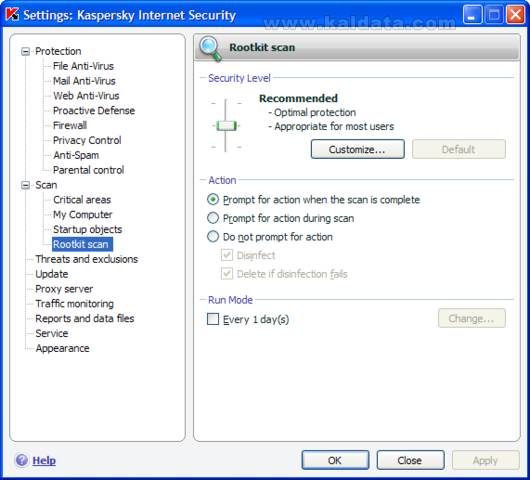Enable the Every 1 day(s) schedule

213,319
